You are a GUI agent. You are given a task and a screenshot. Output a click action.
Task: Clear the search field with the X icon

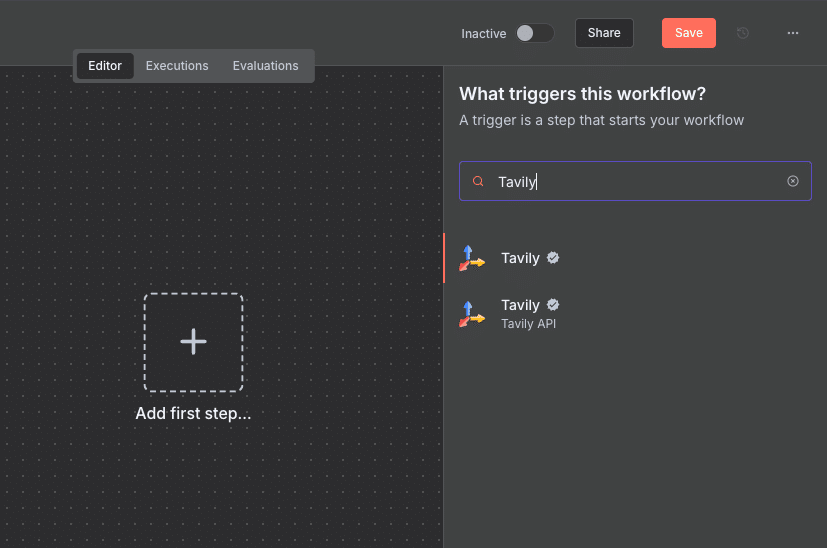pos(792,181)
